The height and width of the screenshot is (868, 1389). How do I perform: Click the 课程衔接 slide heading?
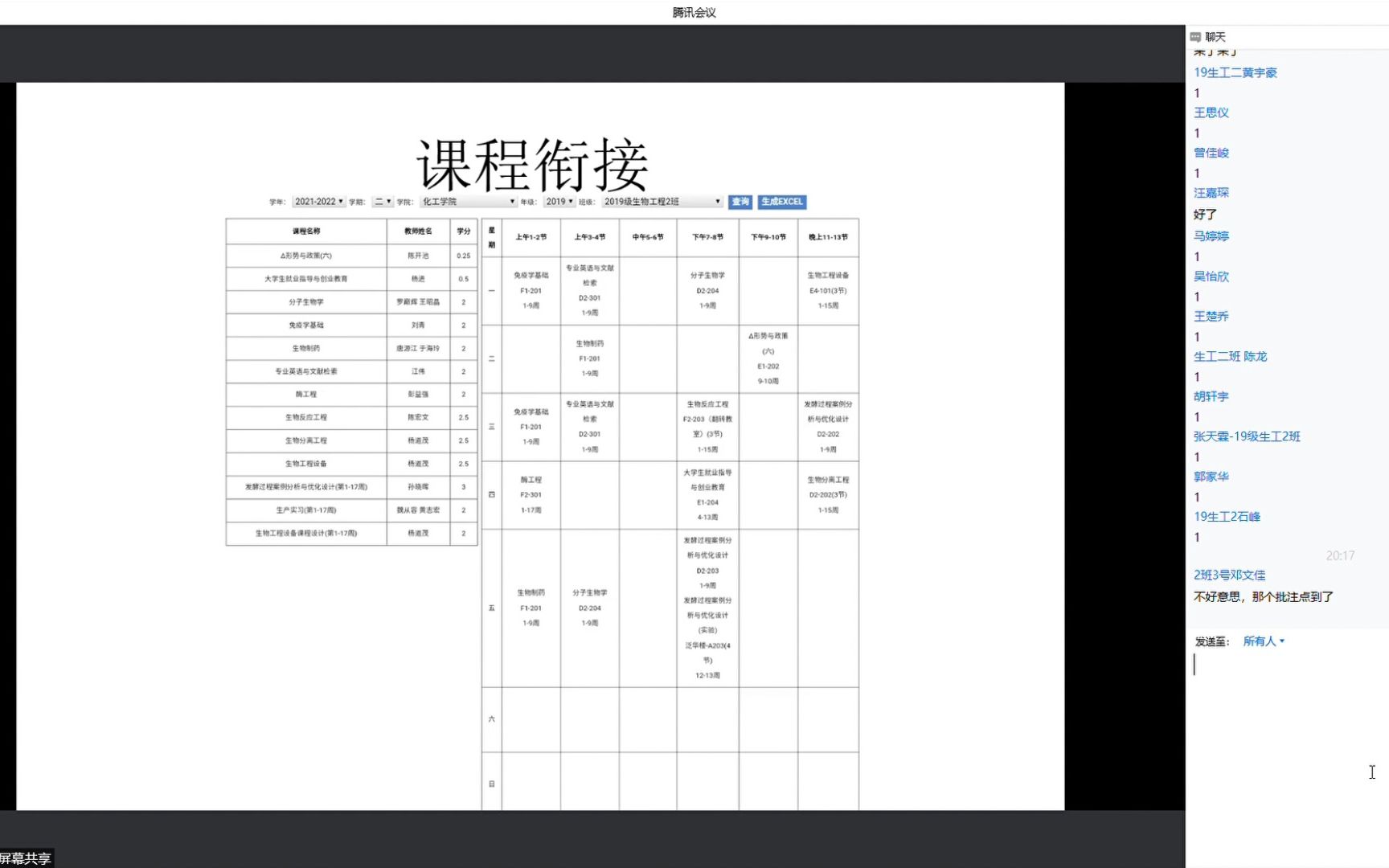click(532, 165)
